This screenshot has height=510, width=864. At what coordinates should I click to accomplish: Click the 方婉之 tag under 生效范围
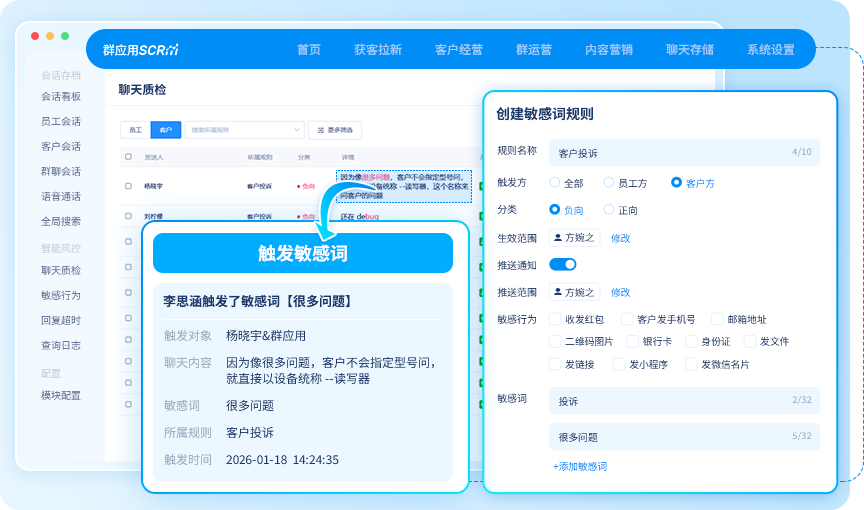[574, 238]
